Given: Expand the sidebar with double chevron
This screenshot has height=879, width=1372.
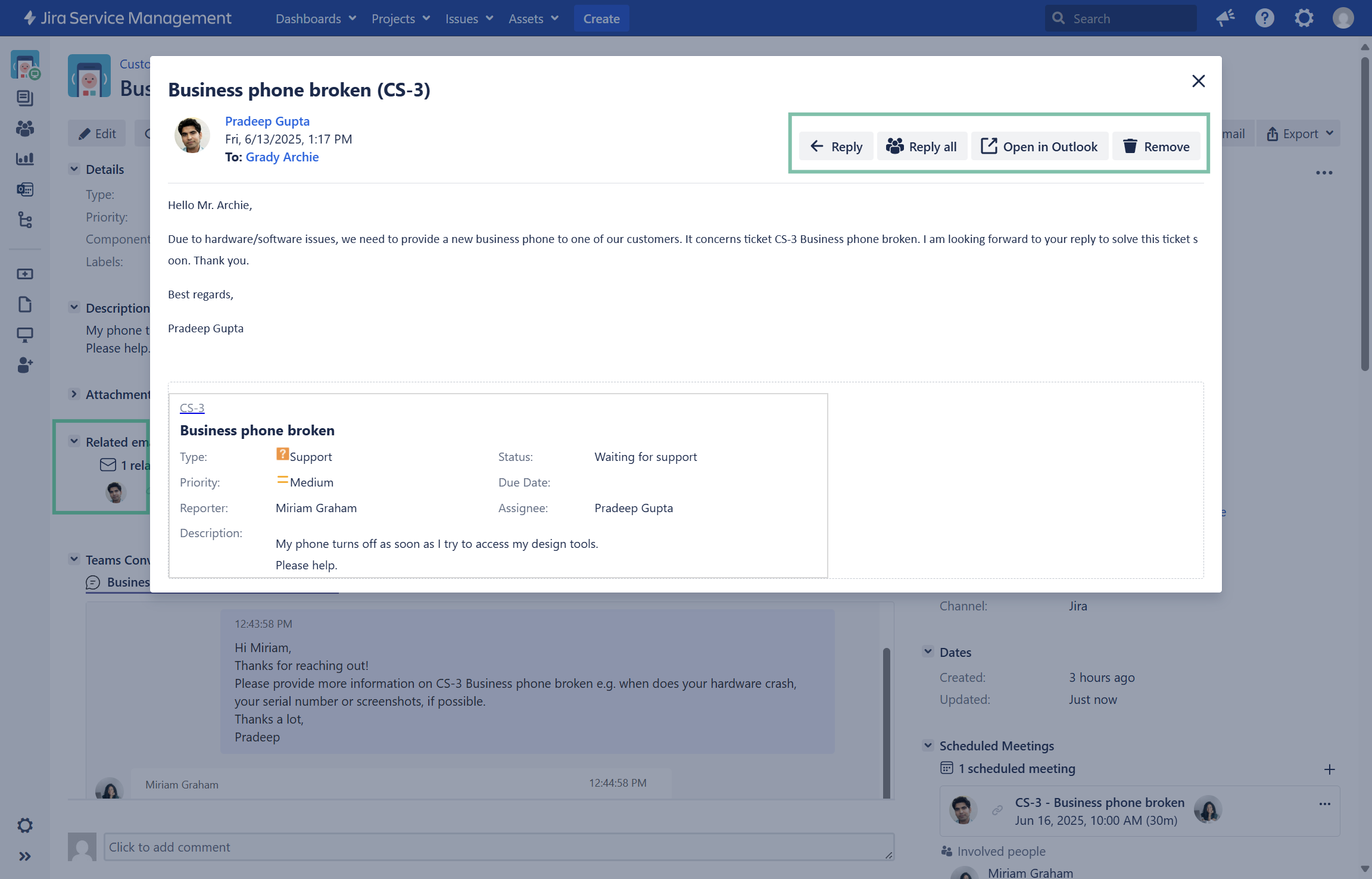Looking at the screenshot, I should [x=24, y=856].
